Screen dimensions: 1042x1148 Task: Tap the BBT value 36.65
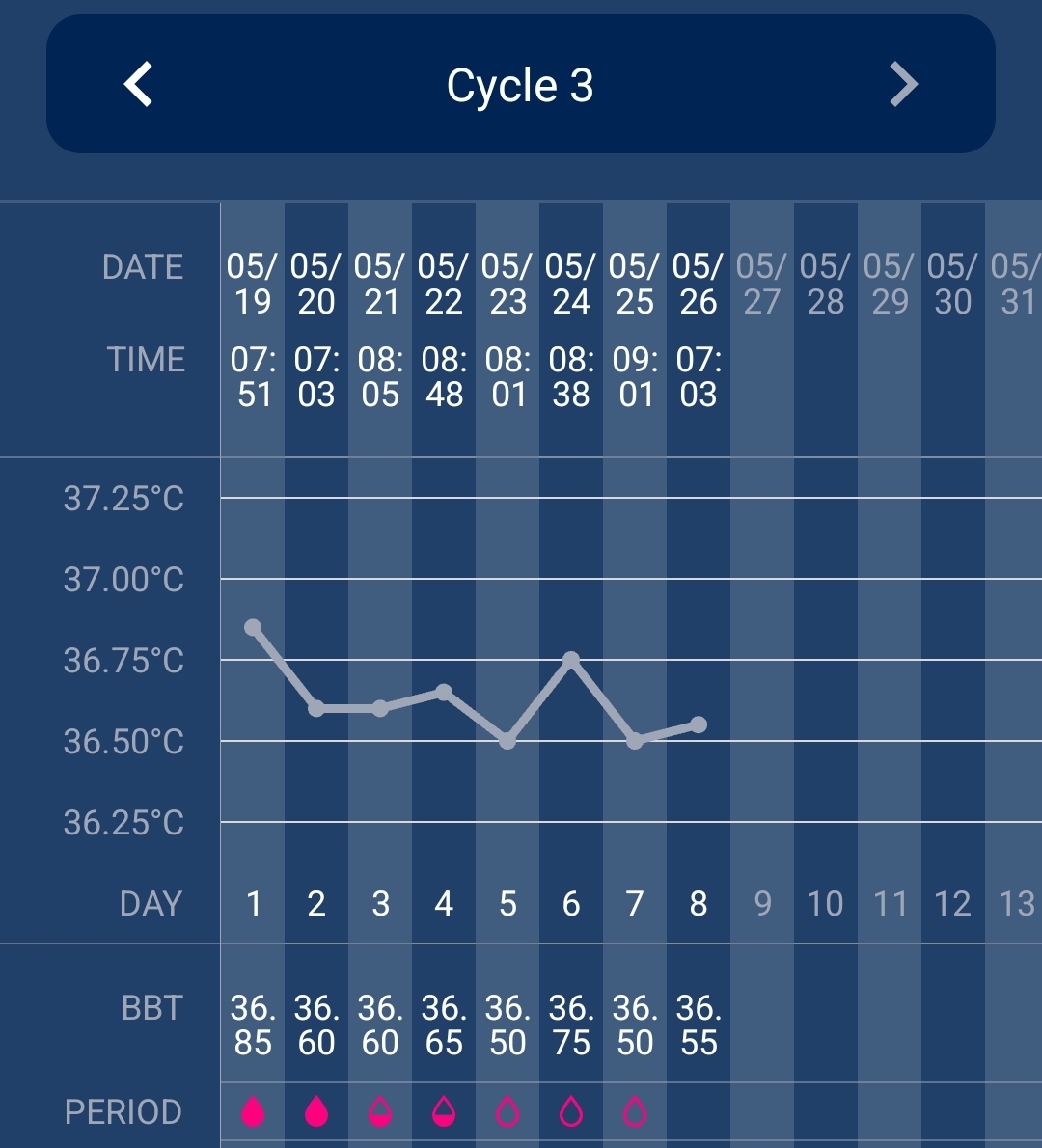[x=444, y=1025]
